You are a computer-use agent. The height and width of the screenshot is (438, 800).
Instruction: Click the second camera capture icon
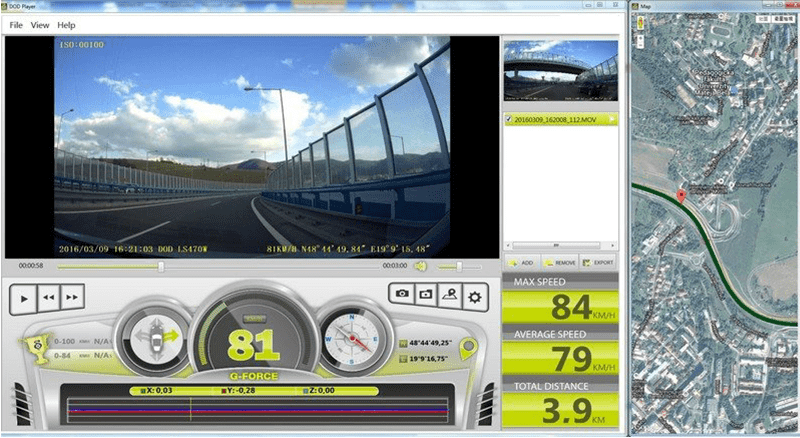[x=426, y=295]
